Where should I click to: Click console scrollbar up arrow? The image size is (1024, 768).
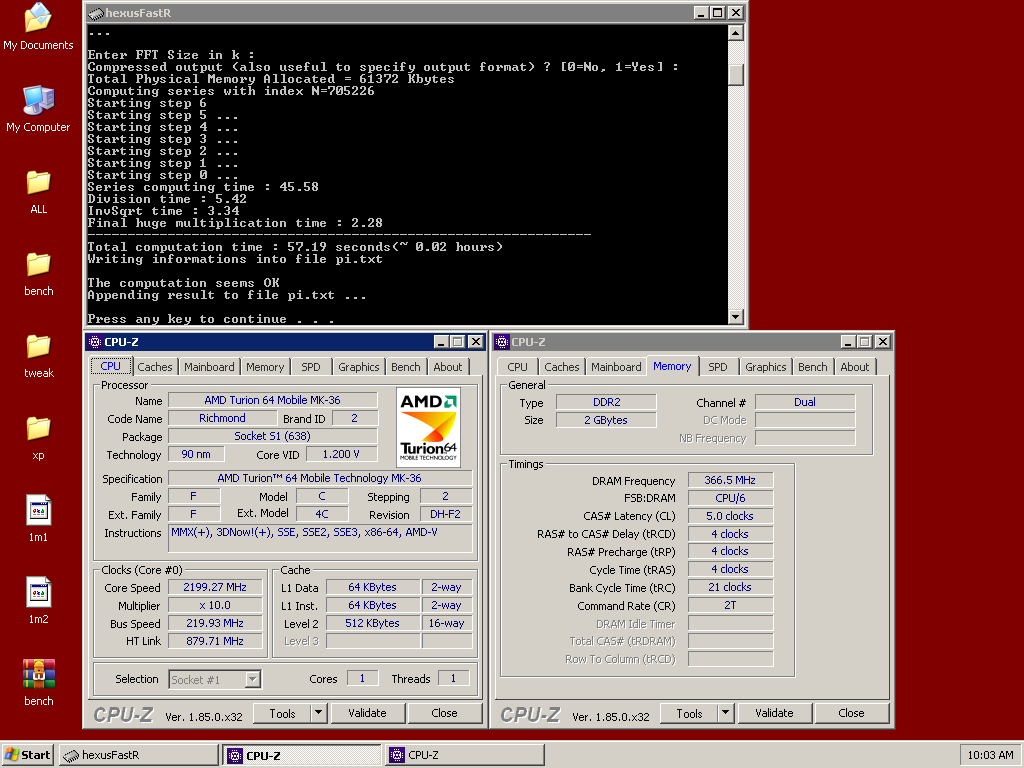tap(735, 33)
